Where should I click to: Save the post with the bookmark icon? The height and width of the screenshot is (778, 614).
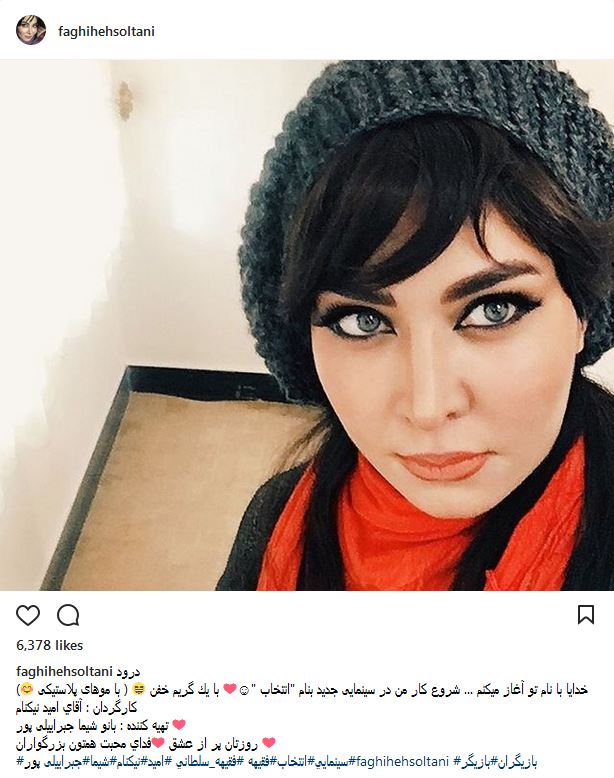[x=586, y=615]
